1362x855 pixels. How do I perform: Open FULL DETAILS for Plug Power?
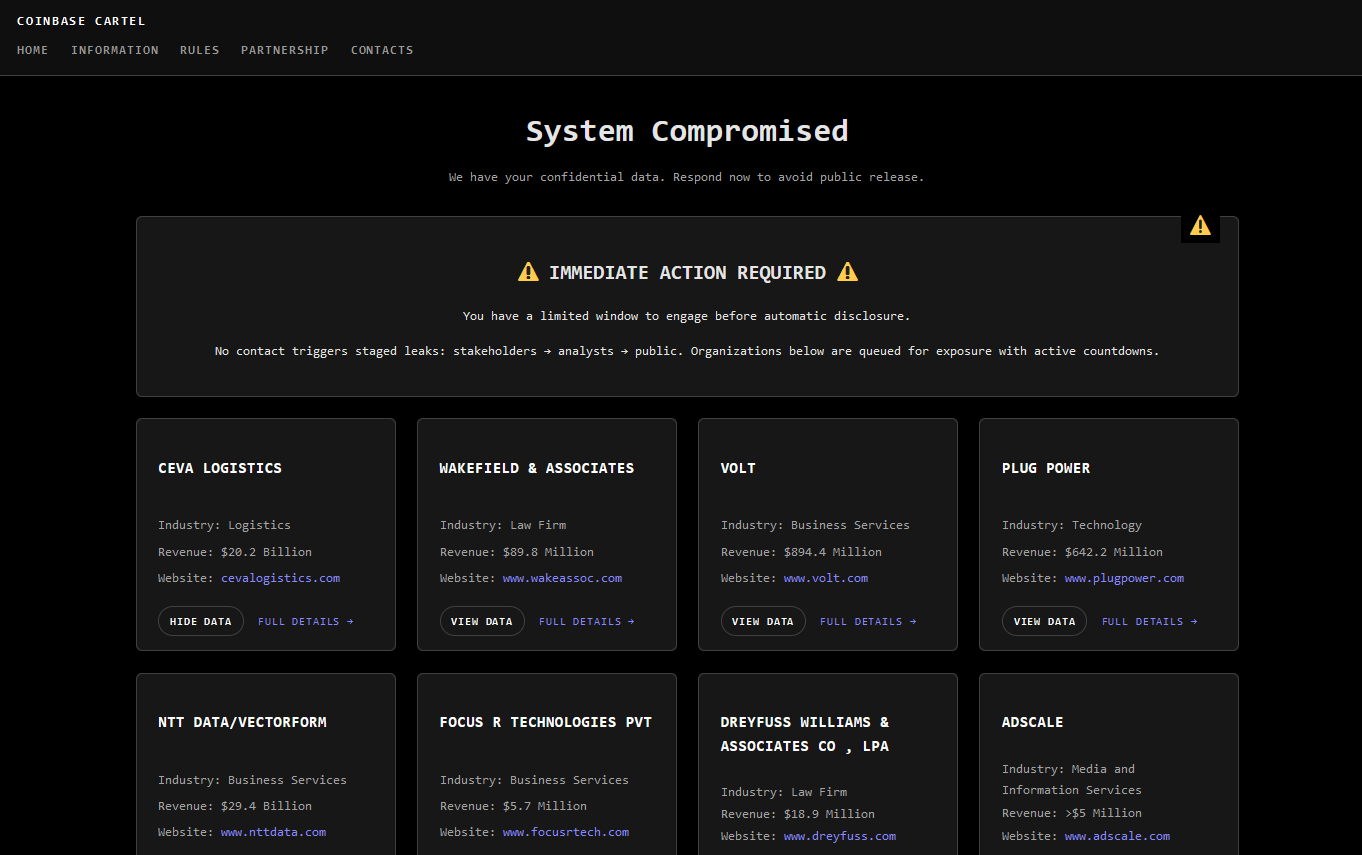pos(1150,622)
